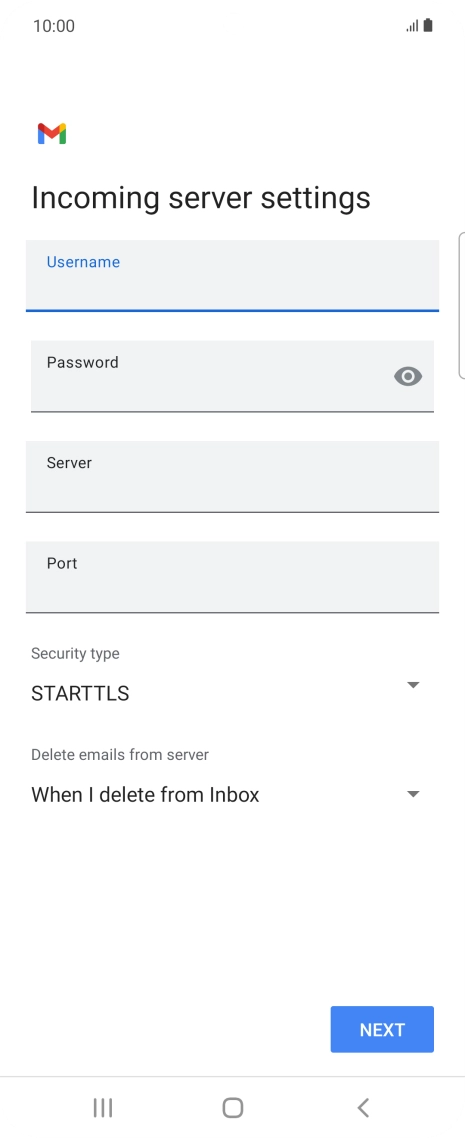Grab the edge panel handle
Screen dimensions: 465x1138
(x=461, y=306)
